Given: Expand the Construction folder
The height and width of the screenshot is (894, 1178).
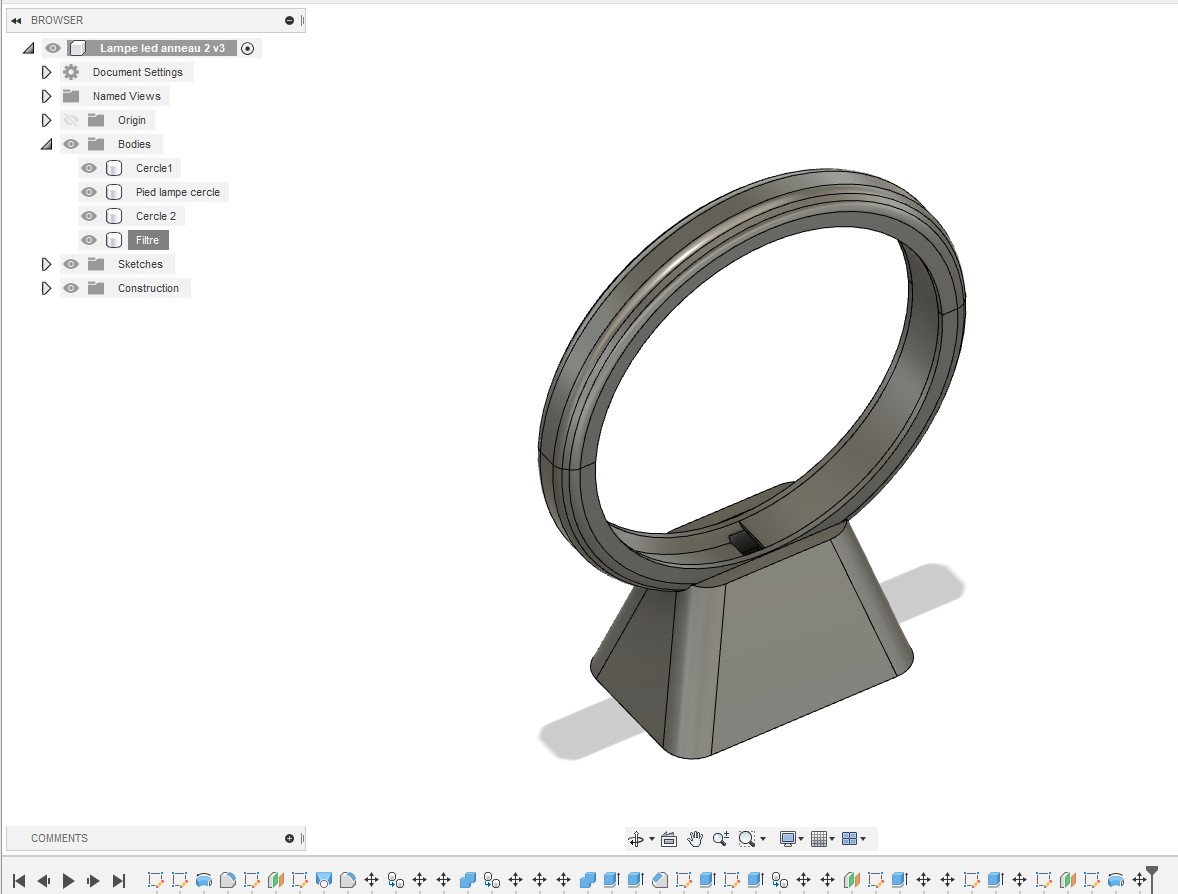Looking at the screenshot, I should 46,288.
